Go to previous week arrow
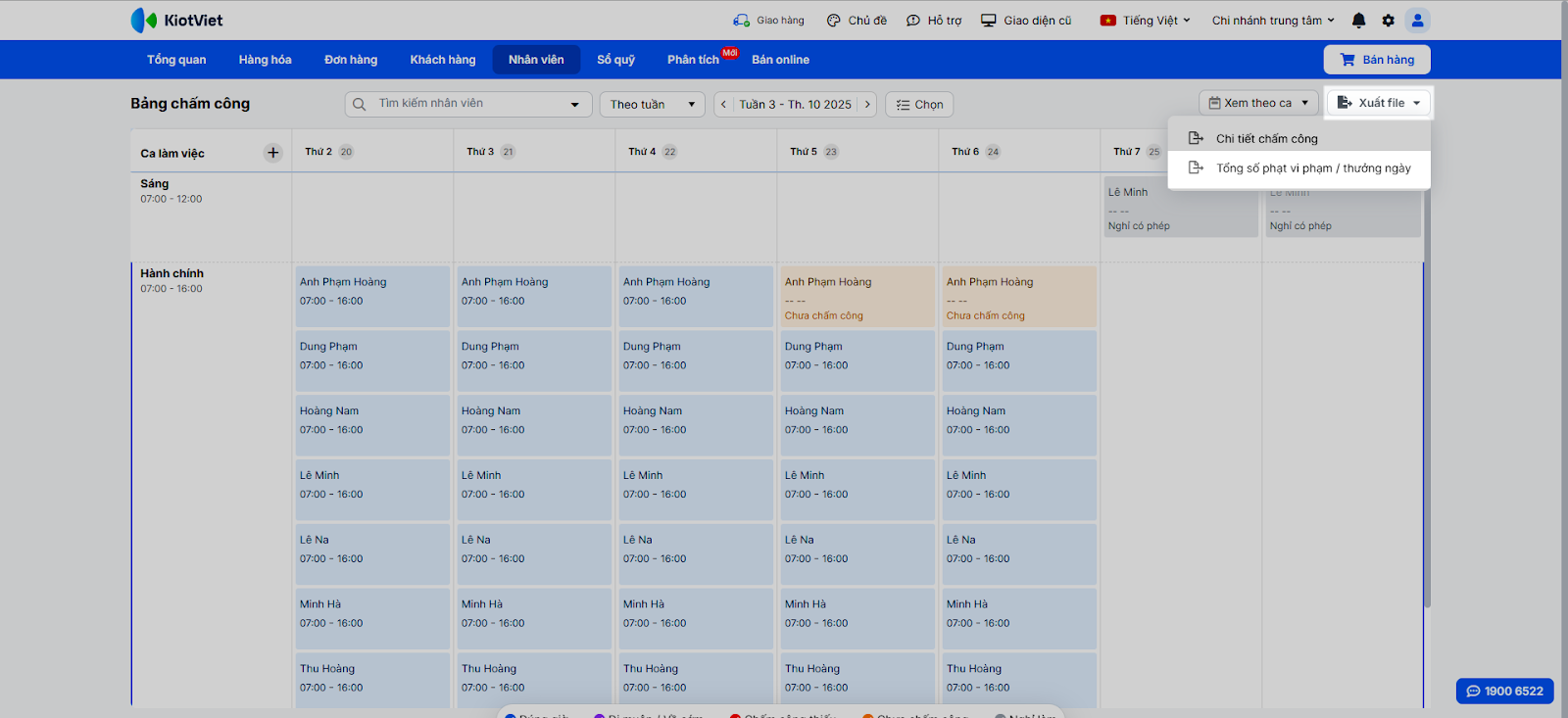The height and width of the screenshot is (718, 1568). point(724,105)
